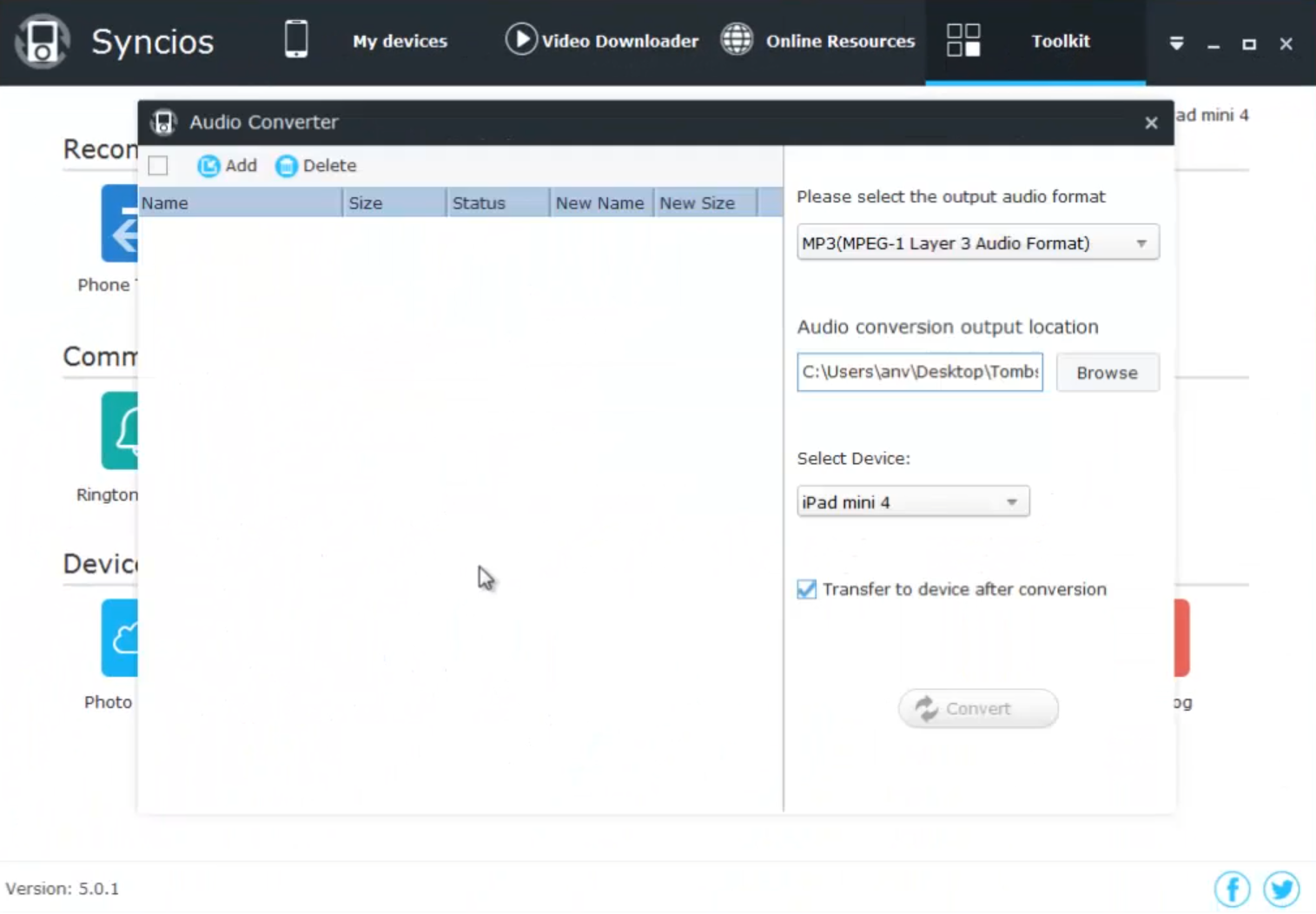Viewport: 1316px width, 914px height.
Task: Click the Add button label
Action: coord(241,166)
